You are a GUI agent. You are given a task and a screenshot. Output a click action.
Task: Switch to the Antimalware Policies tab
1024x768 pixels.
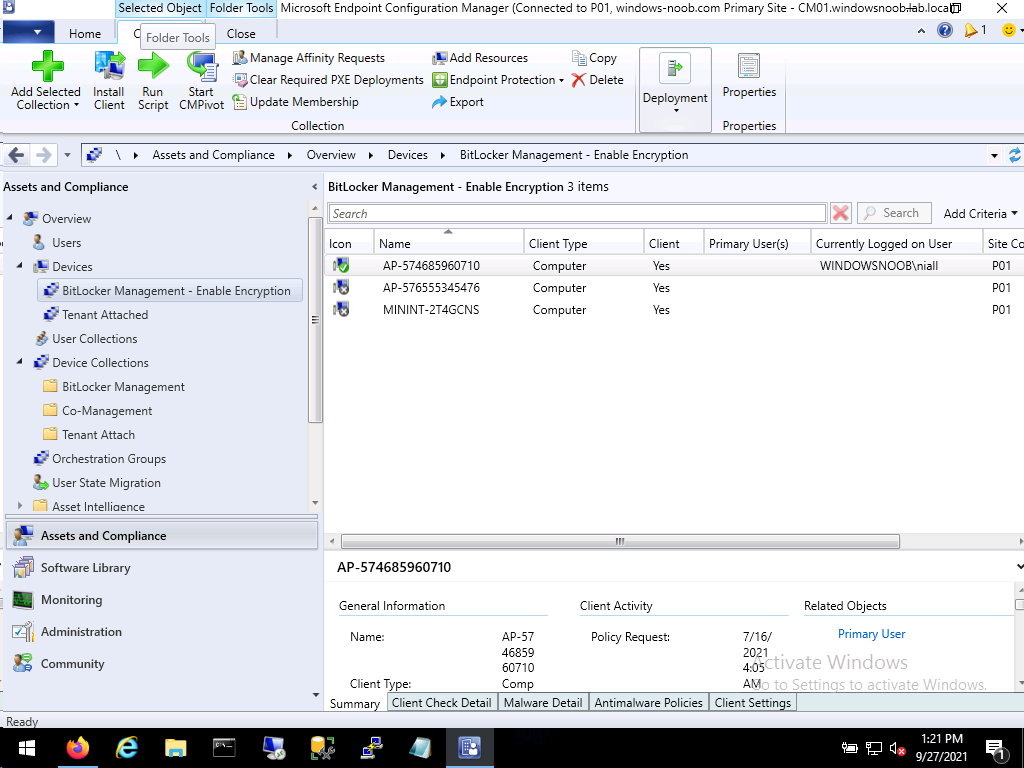[648, 703]
